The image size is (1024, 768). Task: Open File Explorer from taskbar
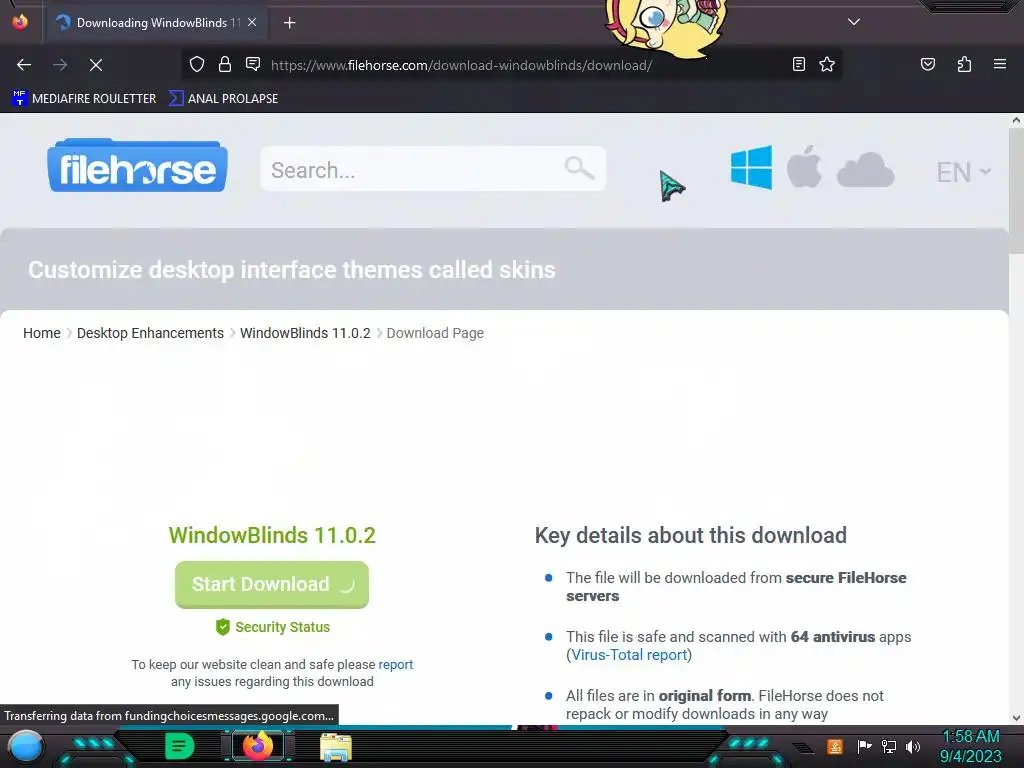336,747
